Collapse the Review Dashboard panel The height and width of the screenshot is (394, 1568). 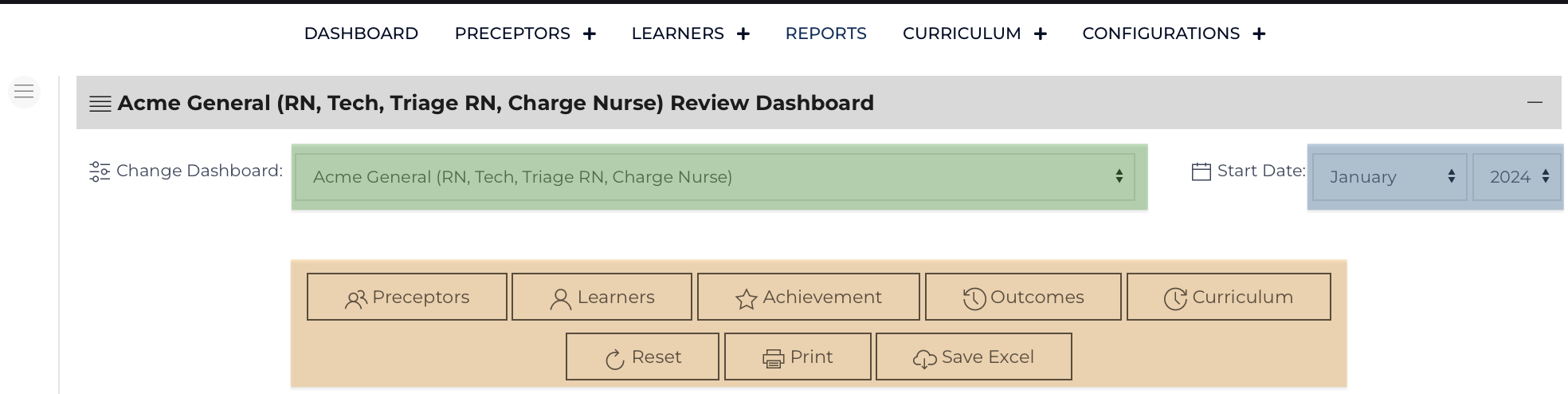coord(1535,102)
